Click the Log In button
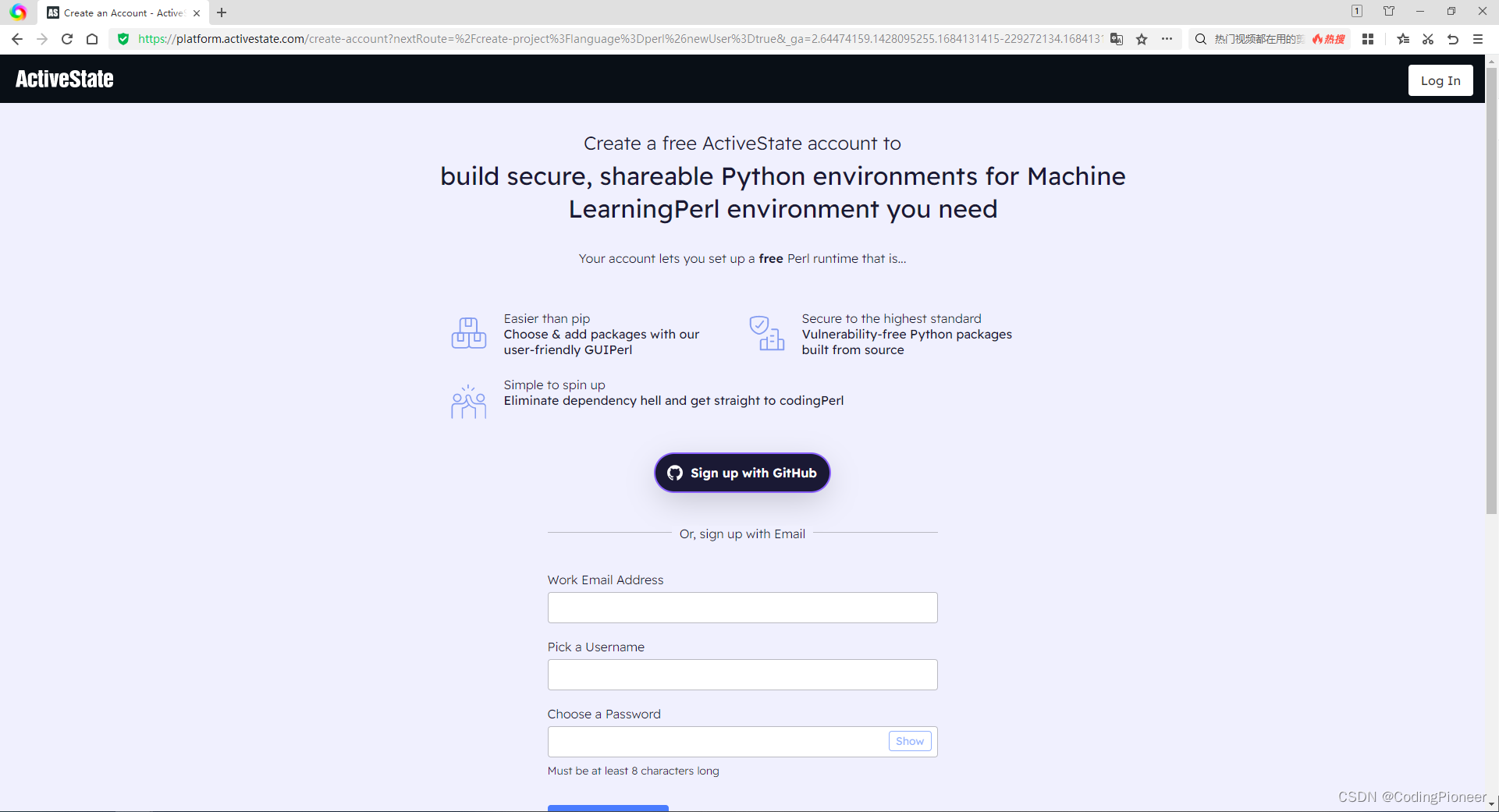The height and width of the screenshot is (812, 1499). pyautogui.click(x=1440, y=80)
